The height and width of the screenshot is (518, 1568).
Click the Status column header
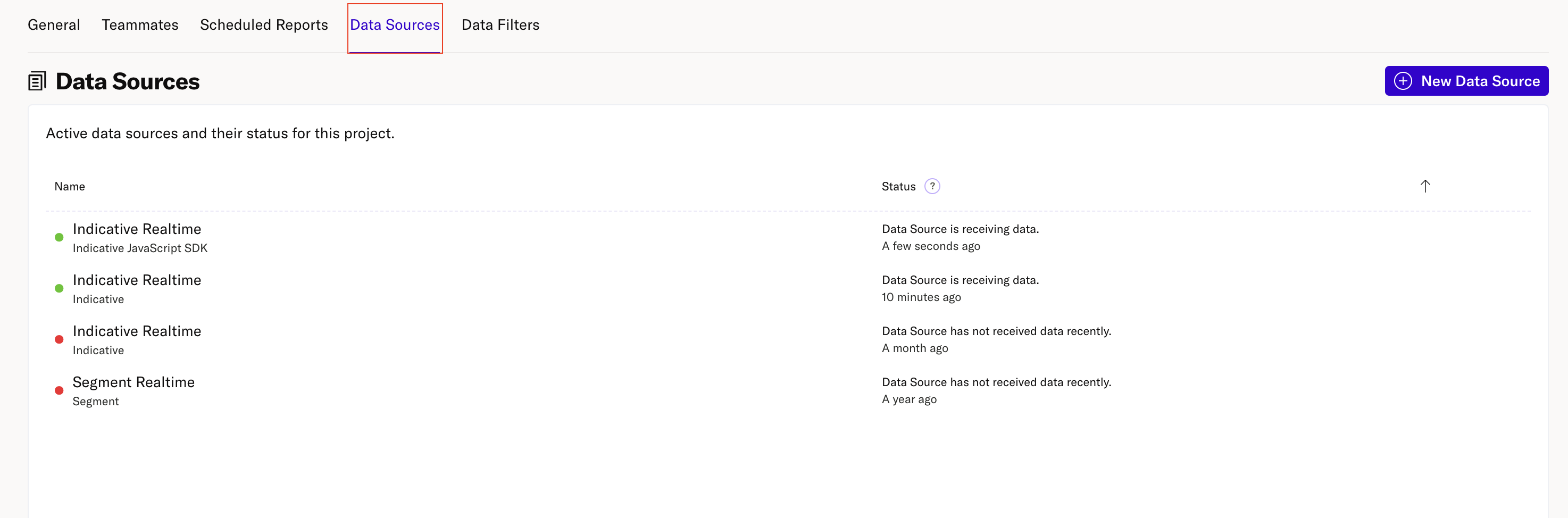898,186
